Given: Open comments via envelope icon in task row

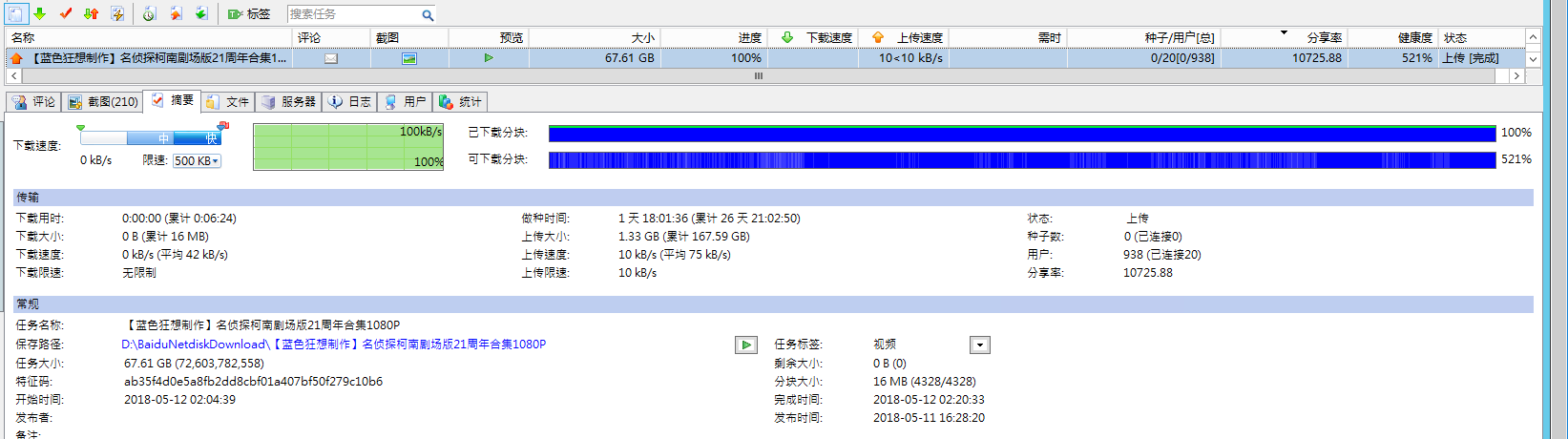Looking at the screenshot, I should point(330,58).
